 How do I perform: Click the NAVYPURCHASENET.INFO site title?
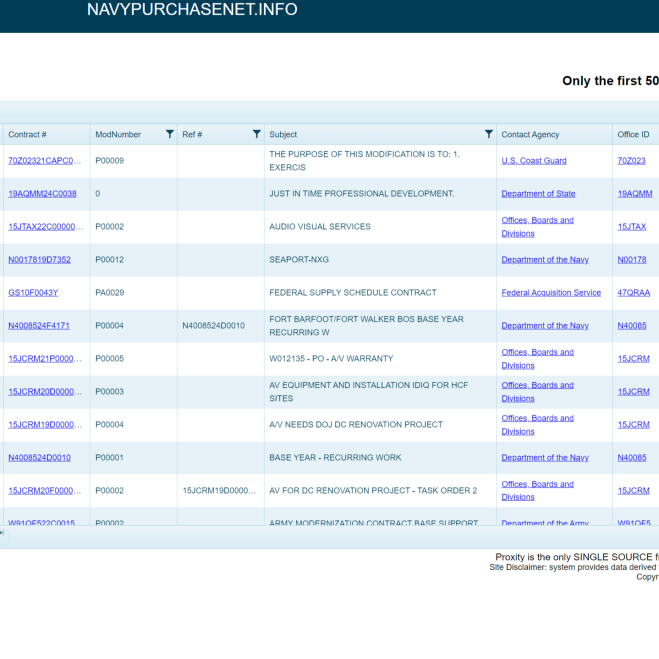tap(192, 10)
